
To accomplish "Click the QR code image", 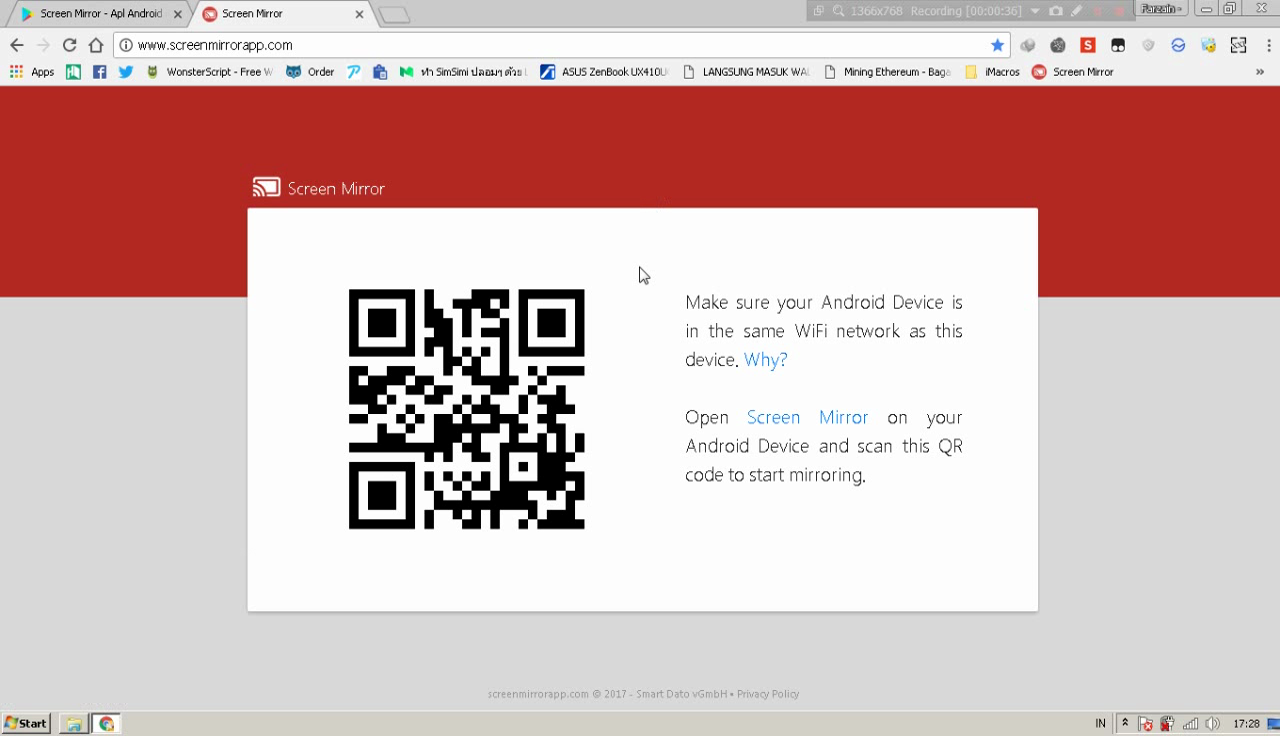I will click(466, 409).
